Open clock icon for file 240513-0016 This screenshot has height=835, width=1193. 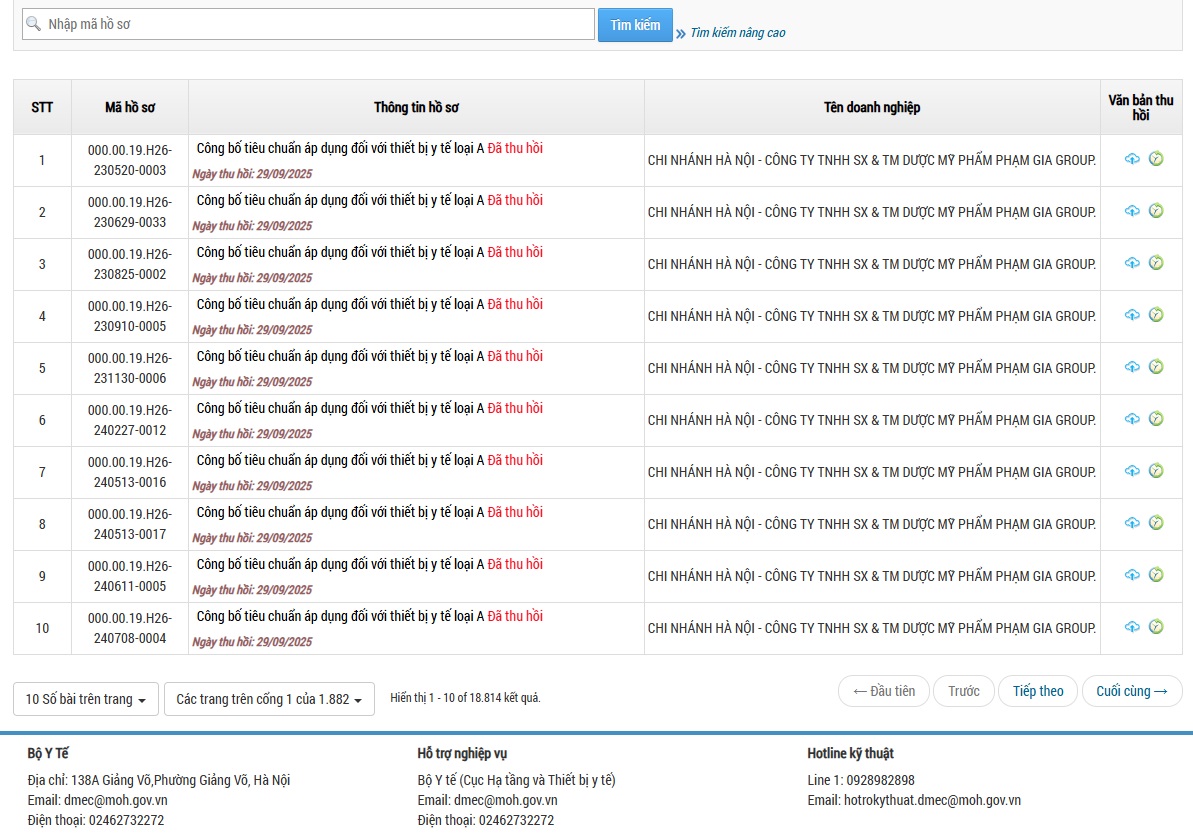point(1156,471)
